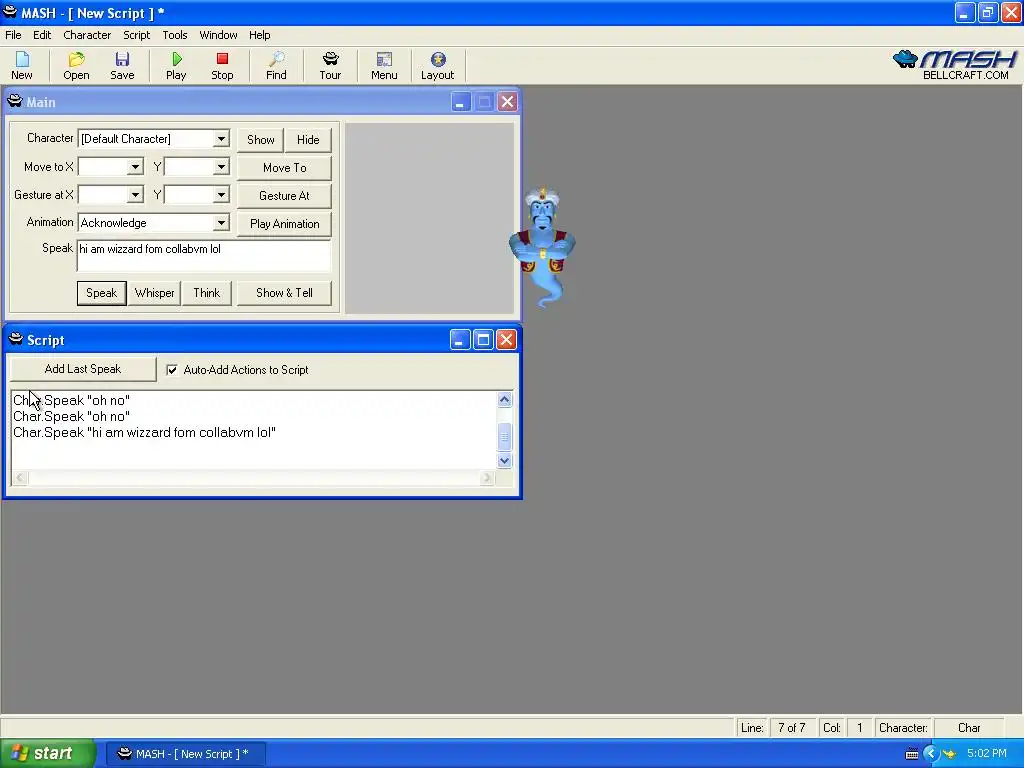Click the Layout toolbar icon
This screenshot has width=1024, height=768.
click(x=438, y=65)
